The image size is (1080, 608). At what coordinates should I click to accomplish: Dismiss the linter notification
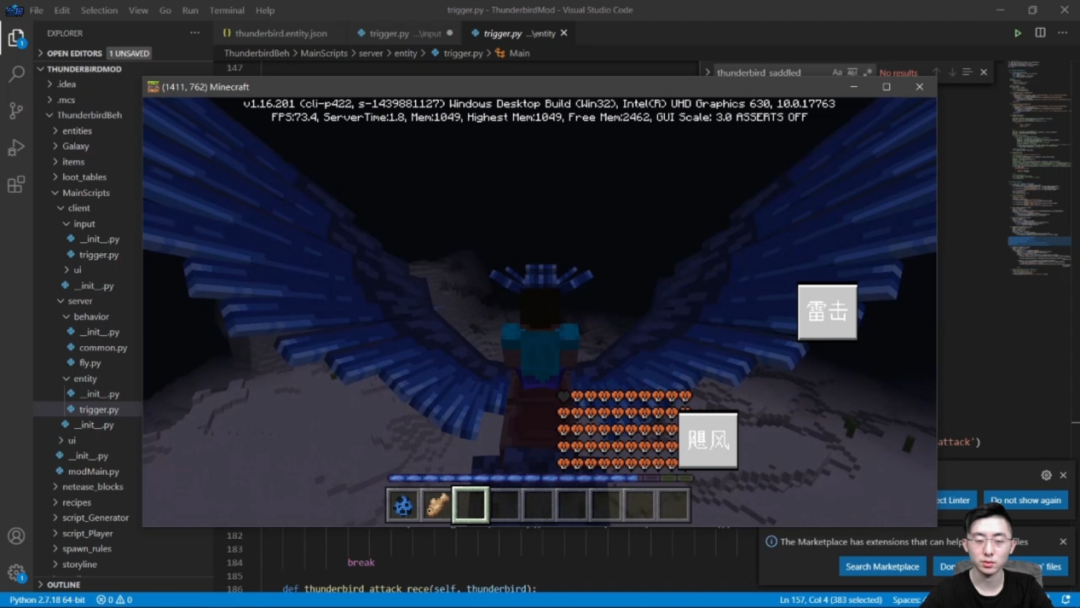pyautogui.click(x=1063, y=475)
